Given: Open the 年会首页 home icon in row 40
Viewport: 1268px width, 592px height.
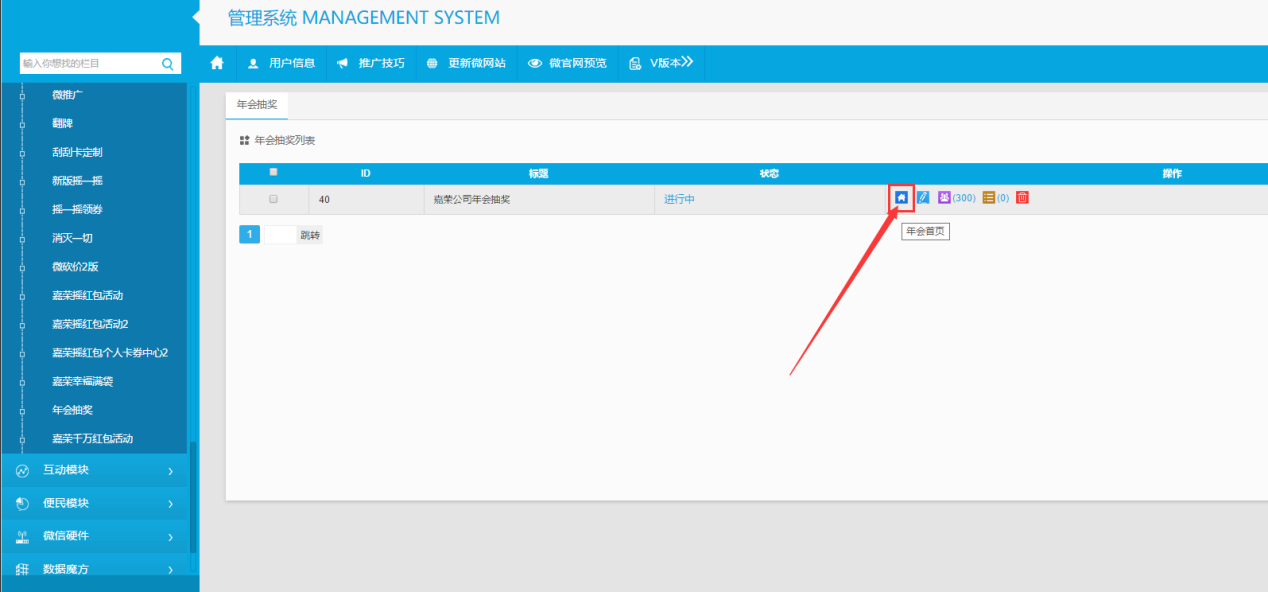Looking at the screenshot, I should (x=901, y=198).
